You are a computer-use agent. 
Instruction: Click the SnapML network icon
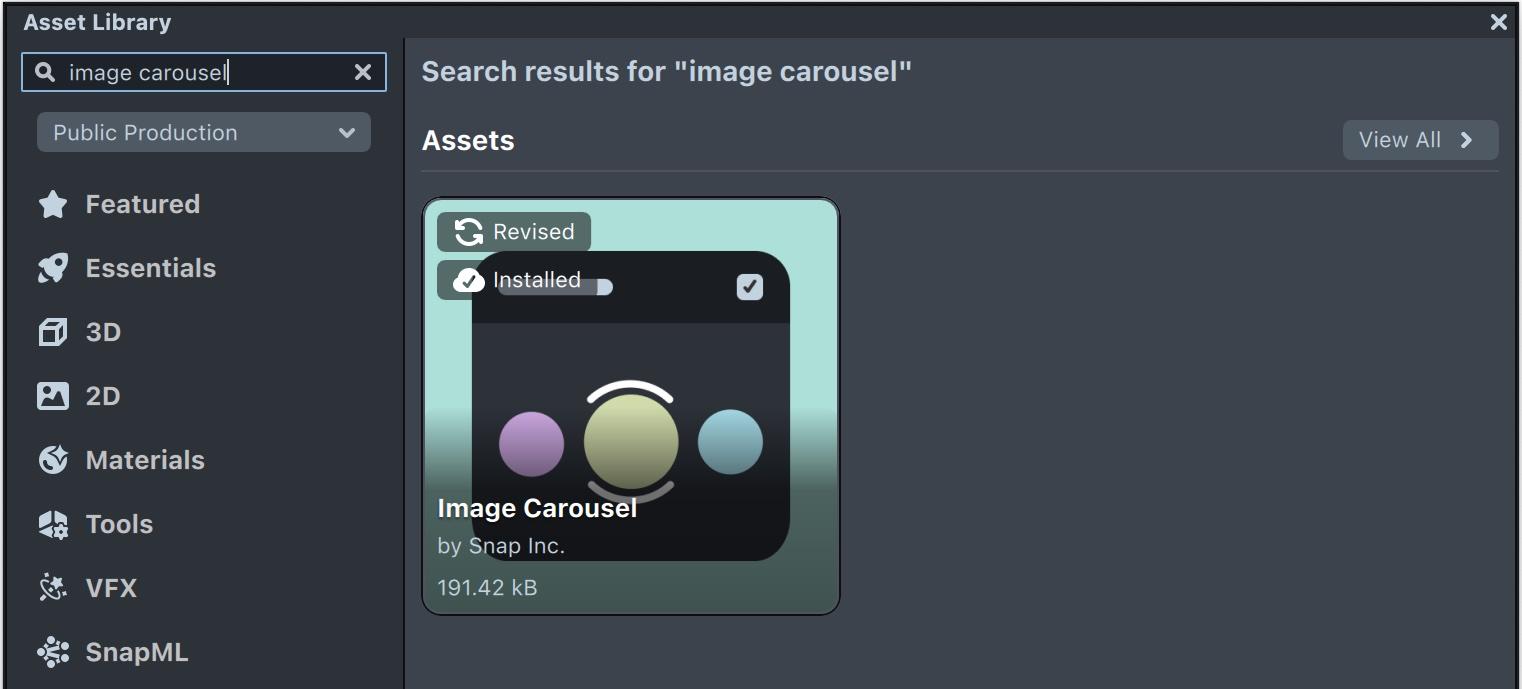[52, 652]
